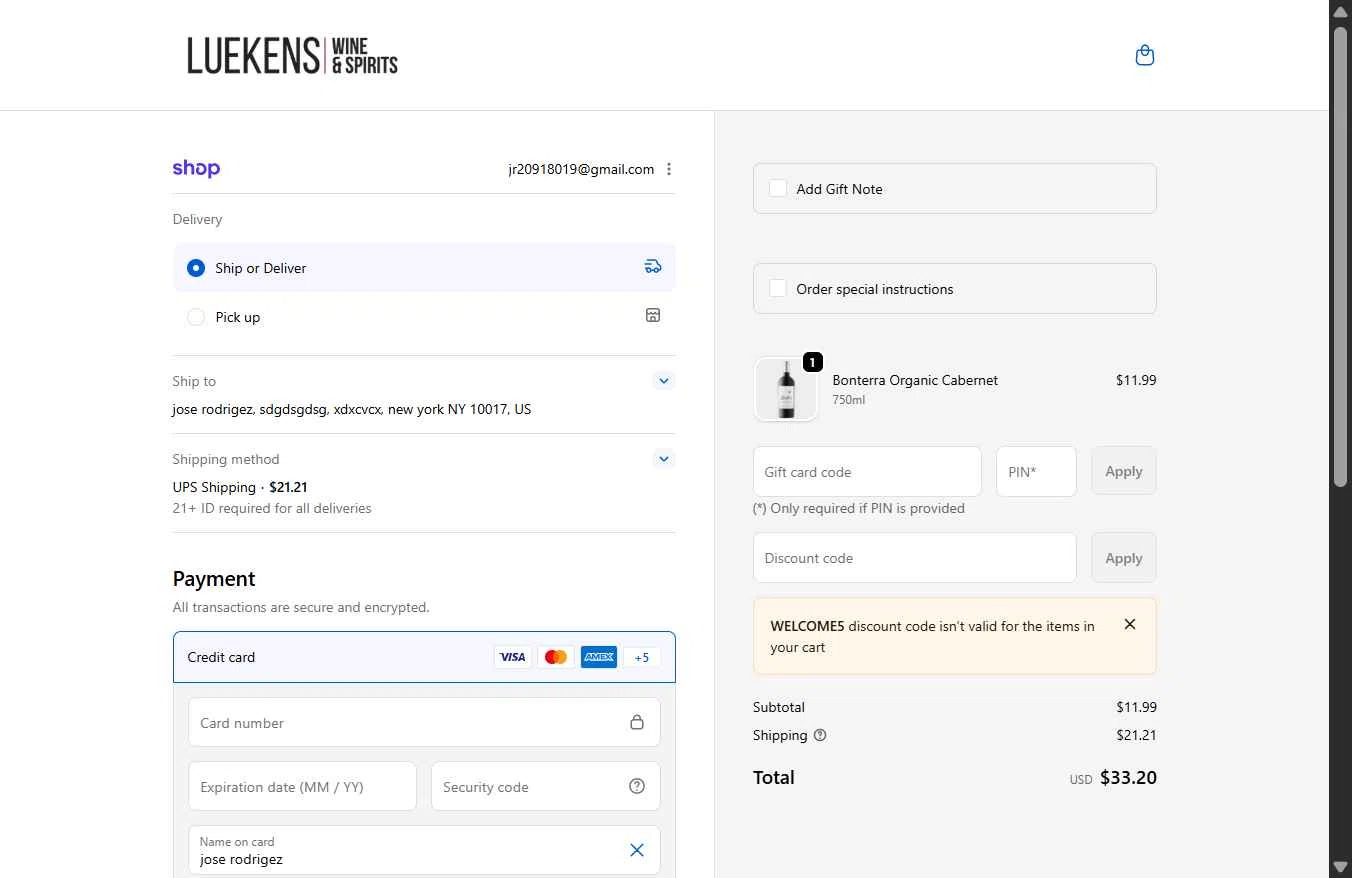Apply the discount code
The height and width of the screenshot is (878, 1352).
[x=1124, y=558]
